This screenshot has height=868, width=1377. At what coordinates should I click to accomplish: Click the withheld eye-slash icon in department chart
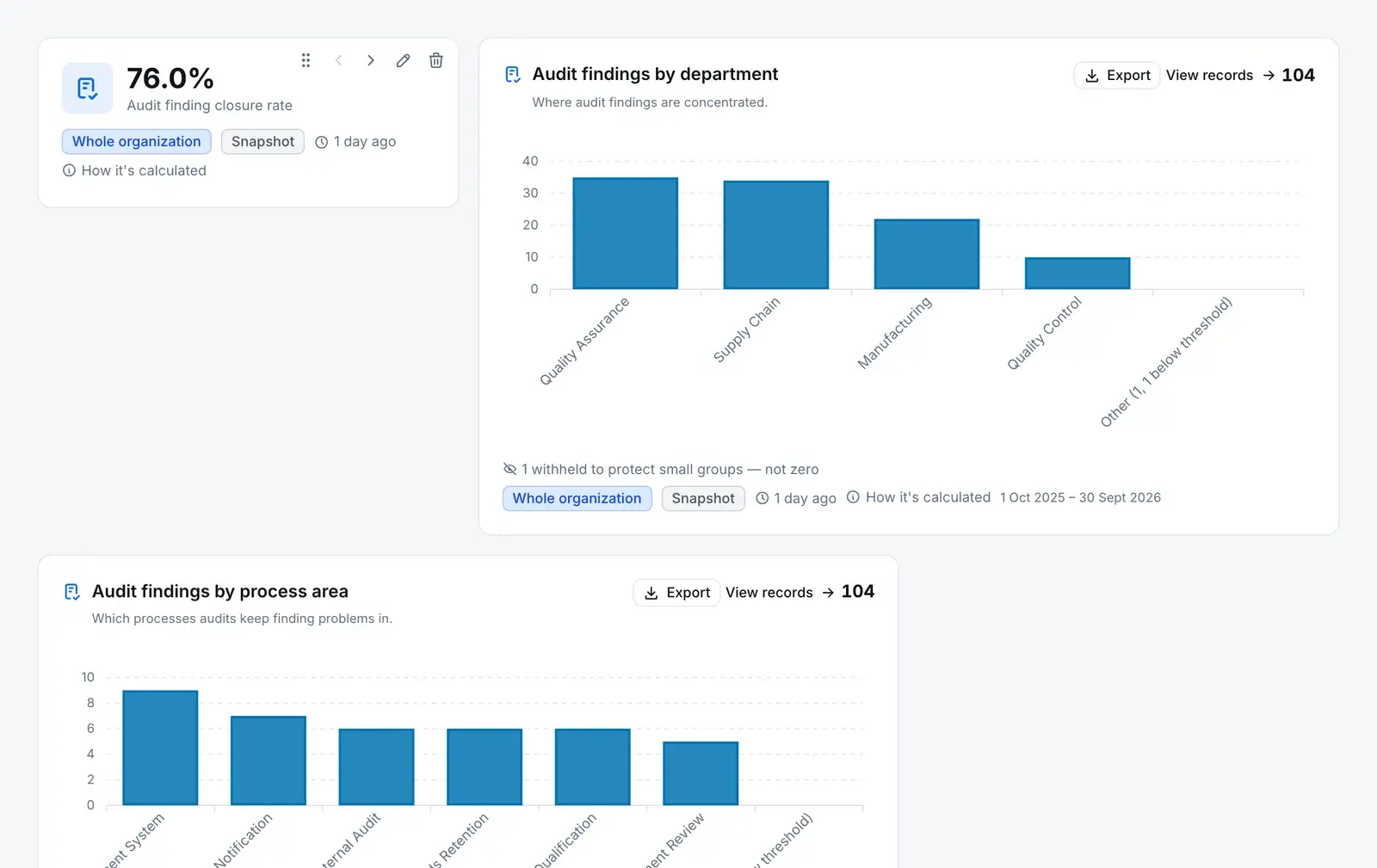(x=509, y=469)
